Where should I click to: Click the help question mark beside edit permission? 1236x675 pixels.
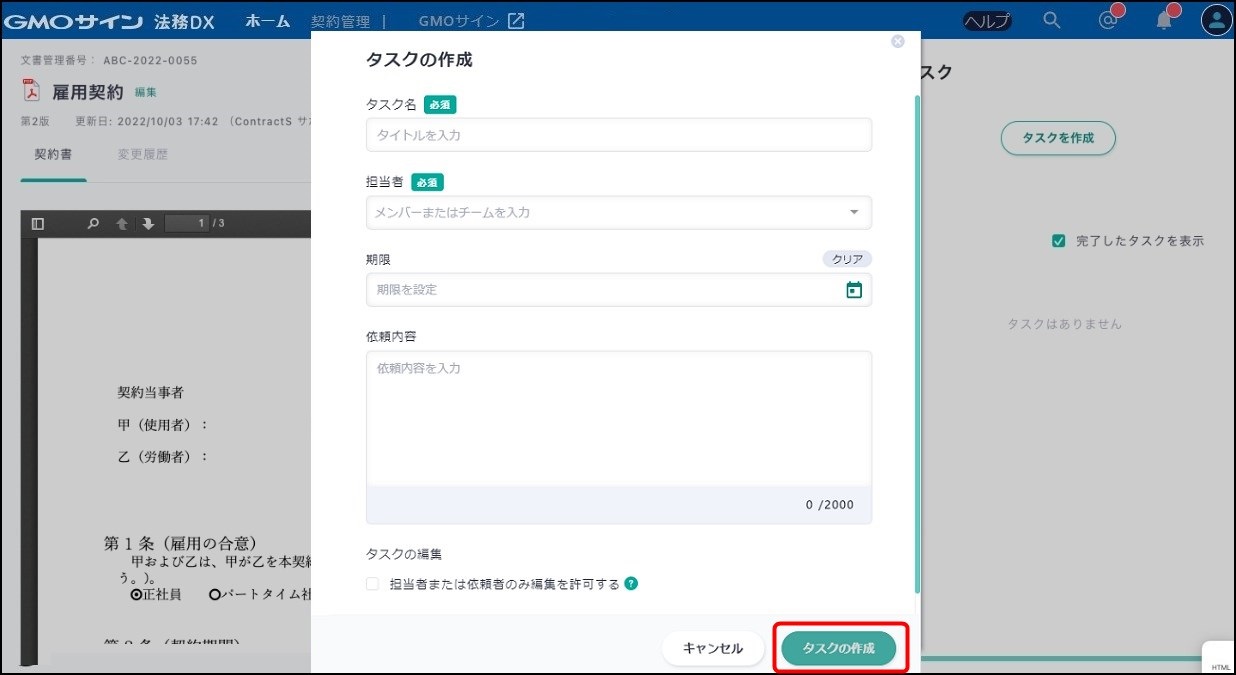[631, 584]
